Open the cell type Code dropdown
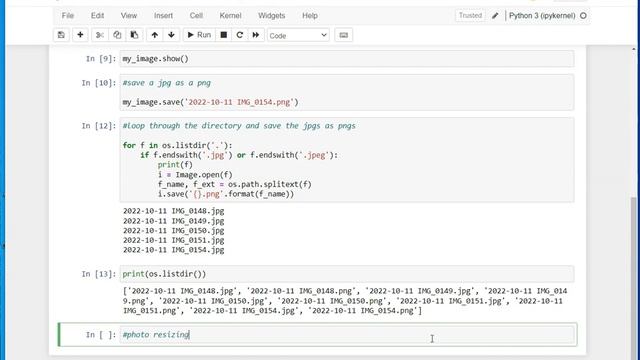 (298, 36)
